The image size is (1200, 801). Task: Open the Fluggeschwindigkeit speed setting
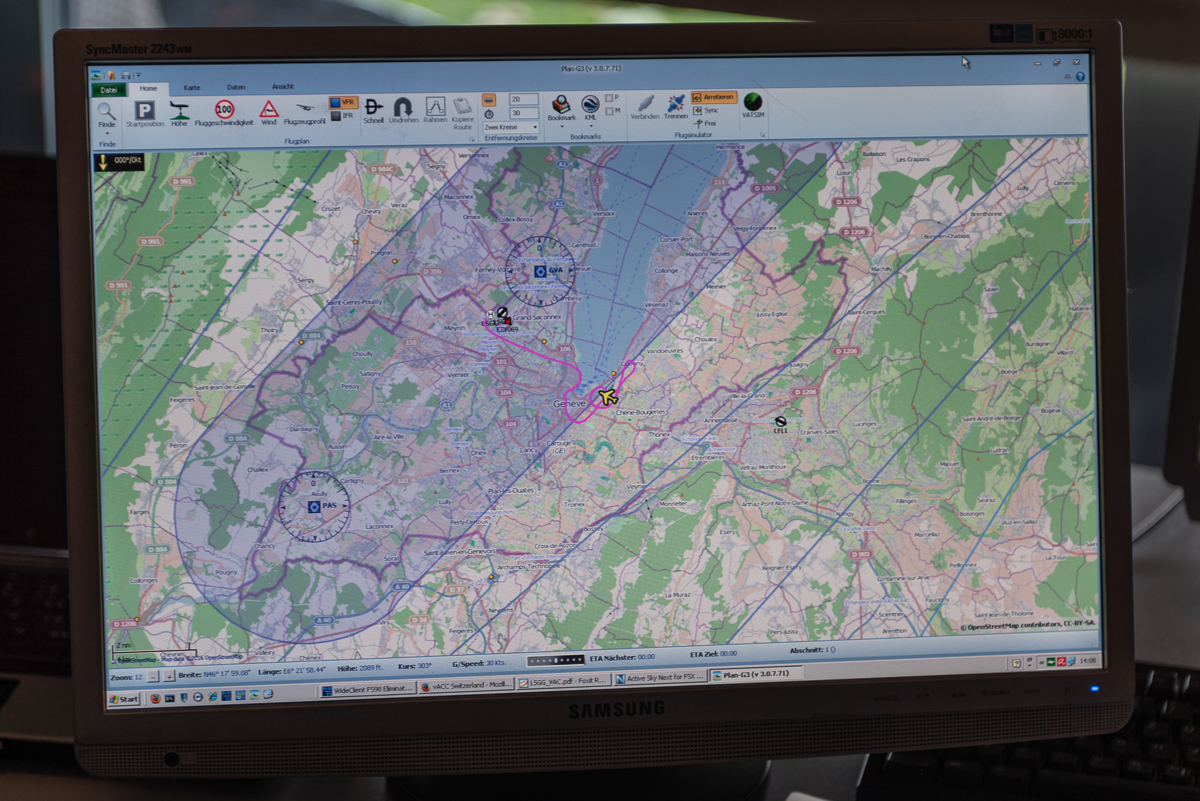(225, 110)
